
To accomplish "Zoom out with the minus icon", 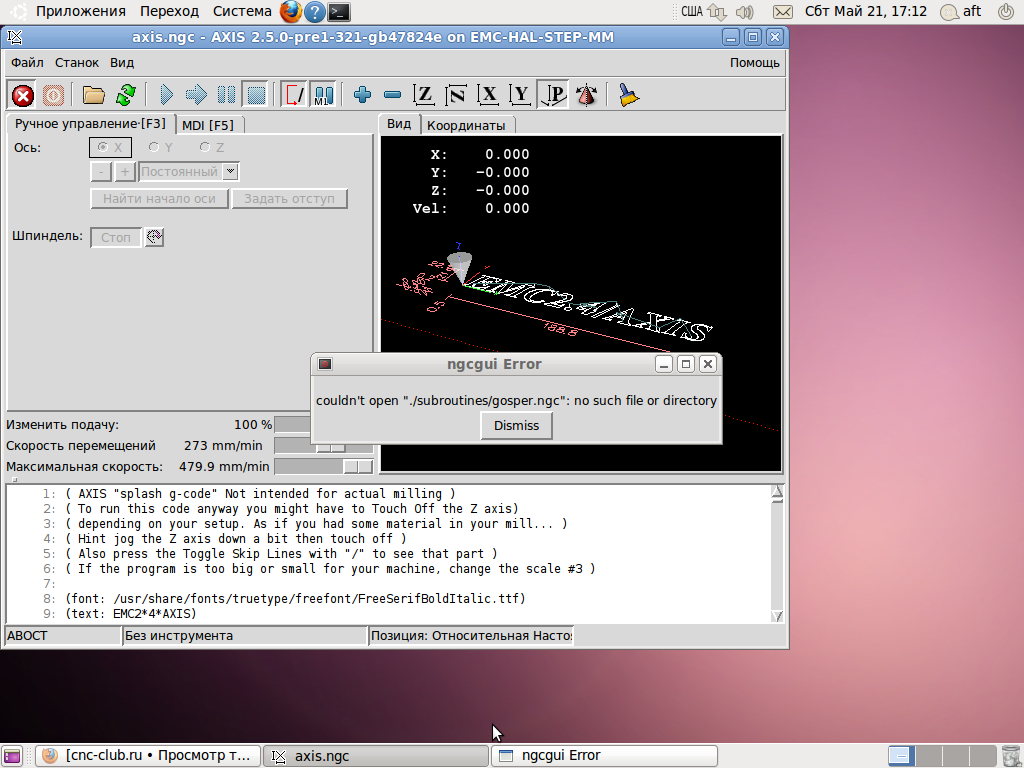I will point(392,95).
